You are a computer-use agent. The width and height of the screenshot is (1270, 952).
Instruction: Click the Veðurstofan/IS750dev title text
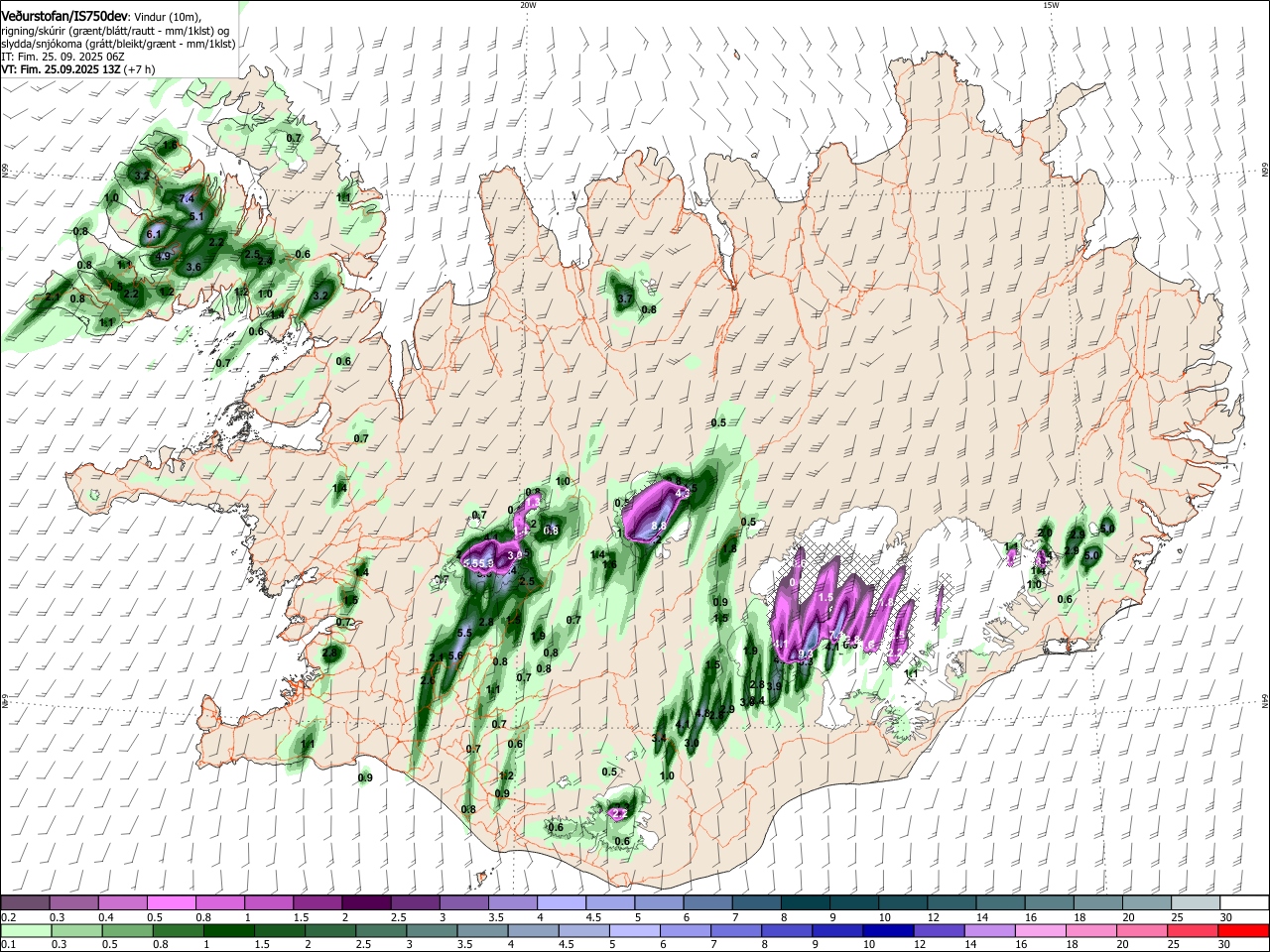[x=64, y=16]
